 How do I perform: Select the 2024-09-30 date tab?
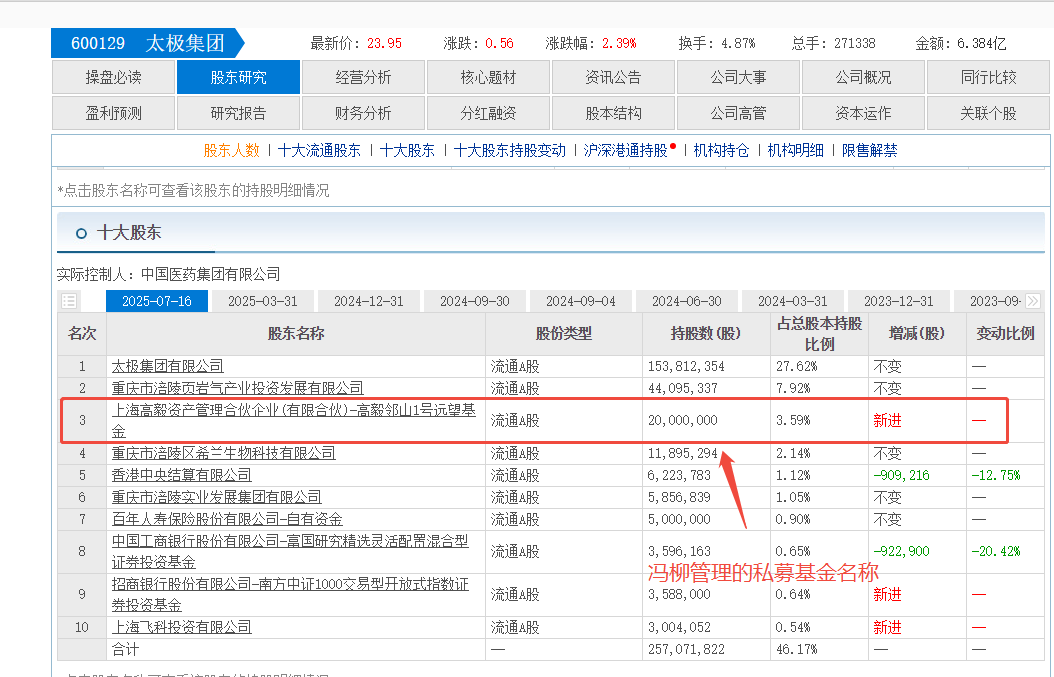[475, 301]
